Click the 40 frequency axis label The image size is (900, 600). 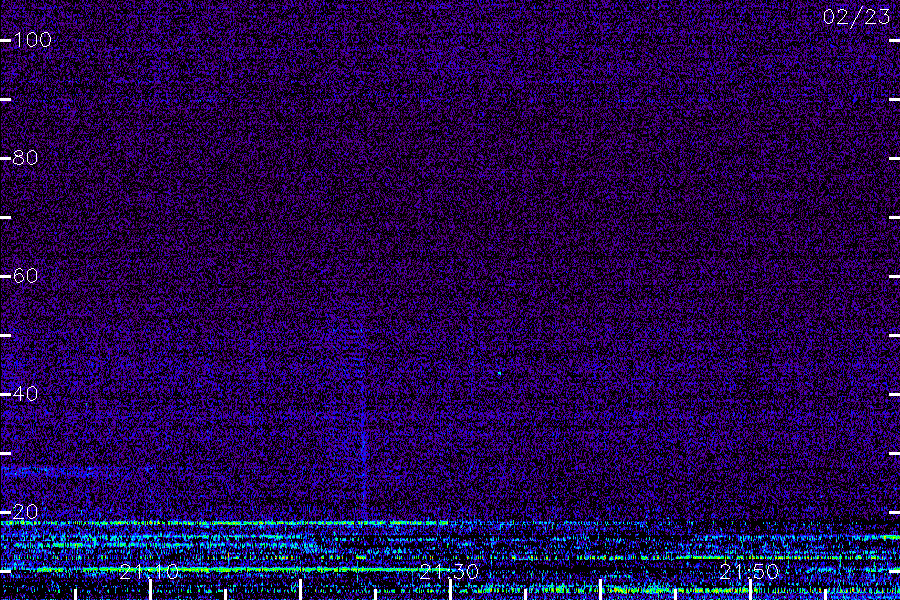tap(25, 393)
